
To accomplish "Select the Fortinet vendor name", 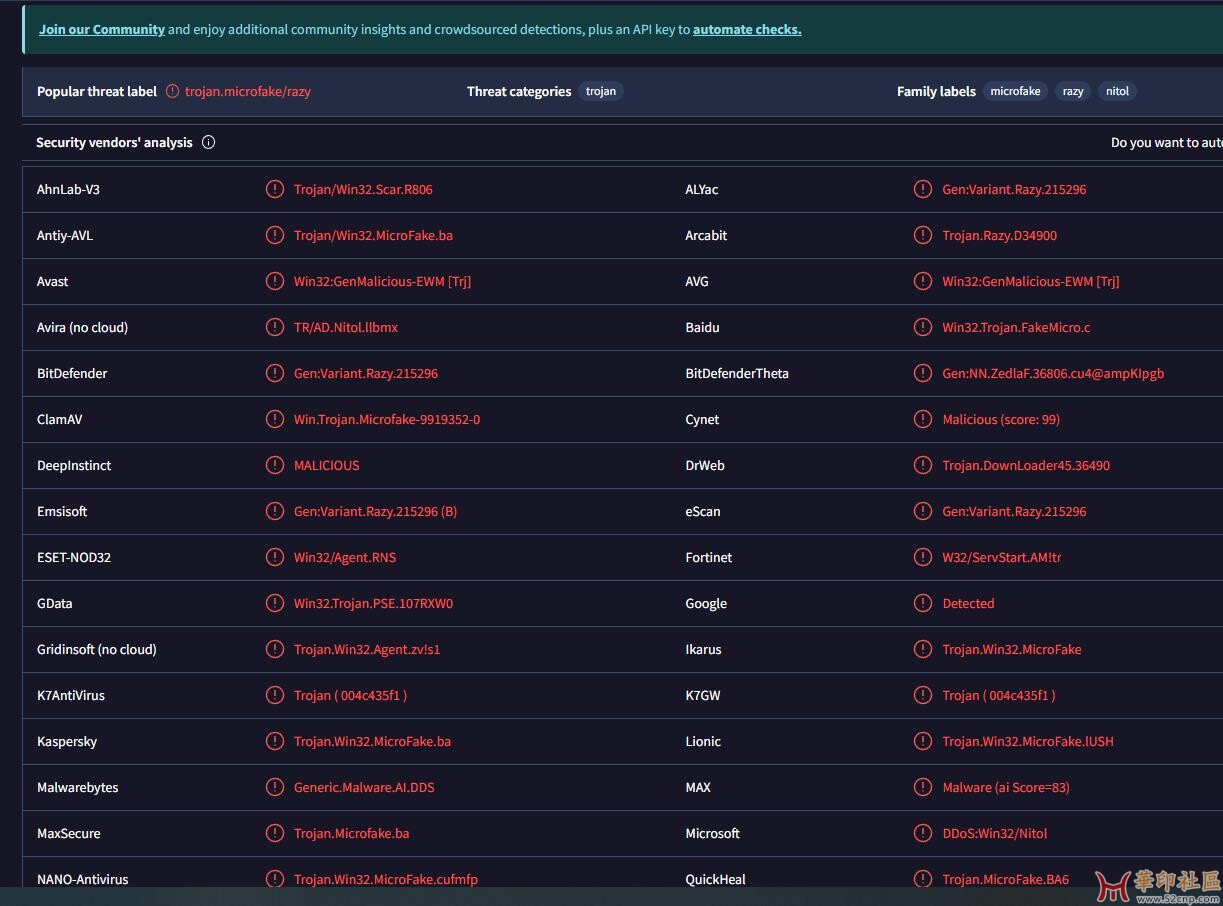I will [x=709, y=557].
